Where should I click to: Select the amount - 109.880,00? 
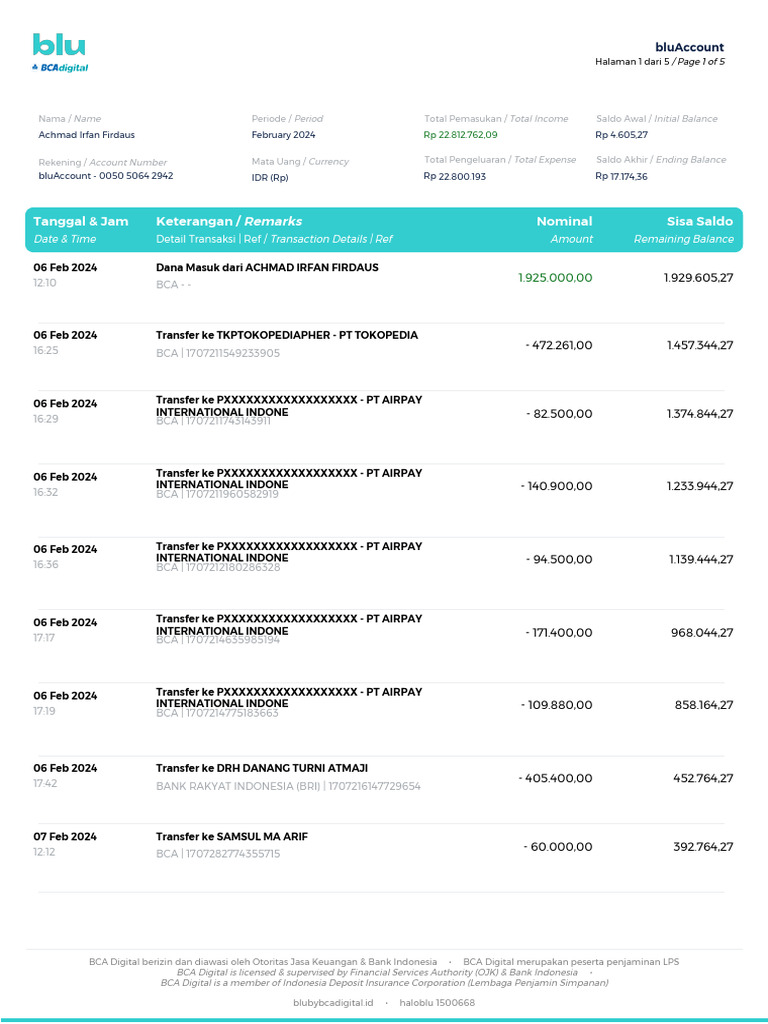556,705
